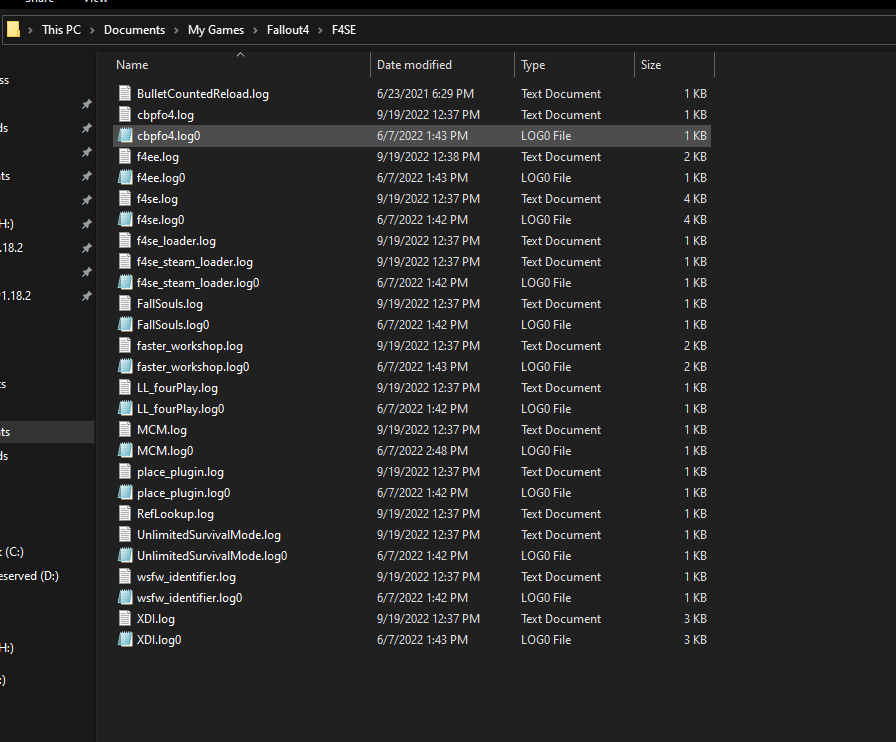This screenshot has width=896, height=742.
Task: Click the f4ee.log file icon
Action: click(125, 157)
